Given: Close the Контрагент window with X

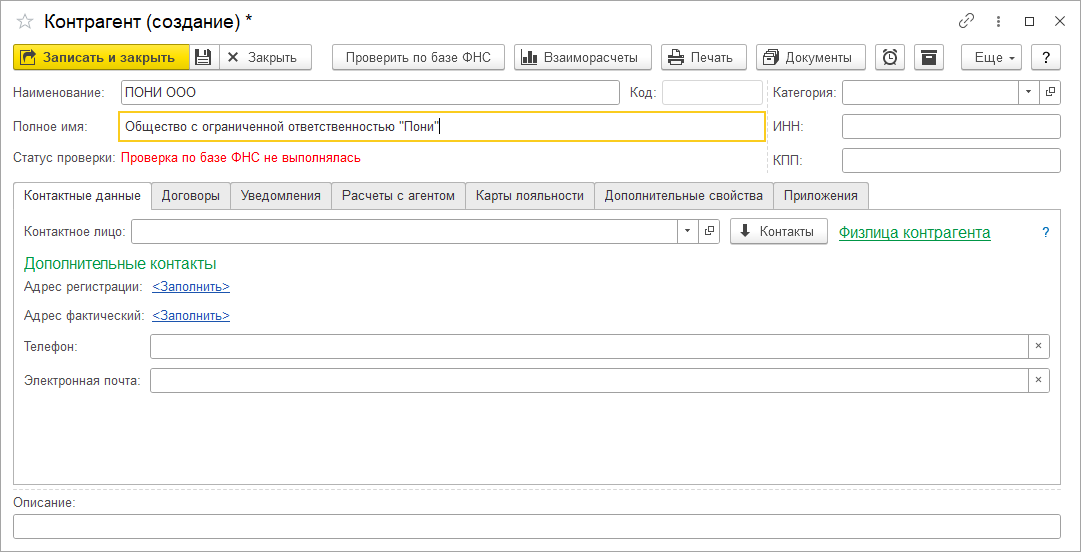Looking at the screenshot, I should pos(1060,21).
